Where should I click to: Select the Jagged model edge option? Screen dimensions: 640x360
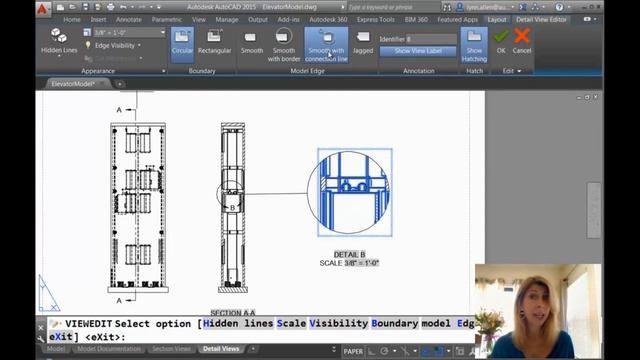pos(363,42)
